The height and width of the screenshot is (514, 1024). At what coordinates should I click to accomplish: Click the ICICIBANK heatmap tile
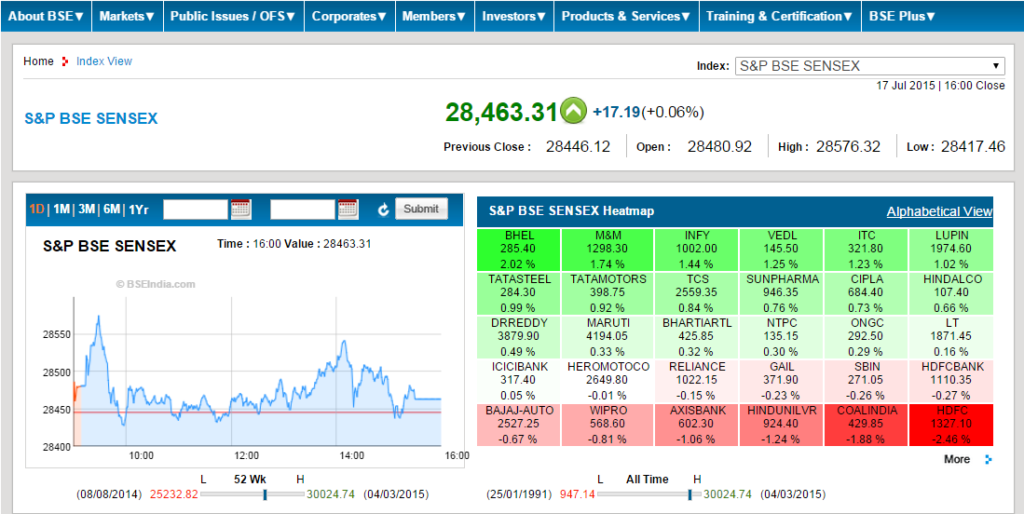(x=519, y=381)
